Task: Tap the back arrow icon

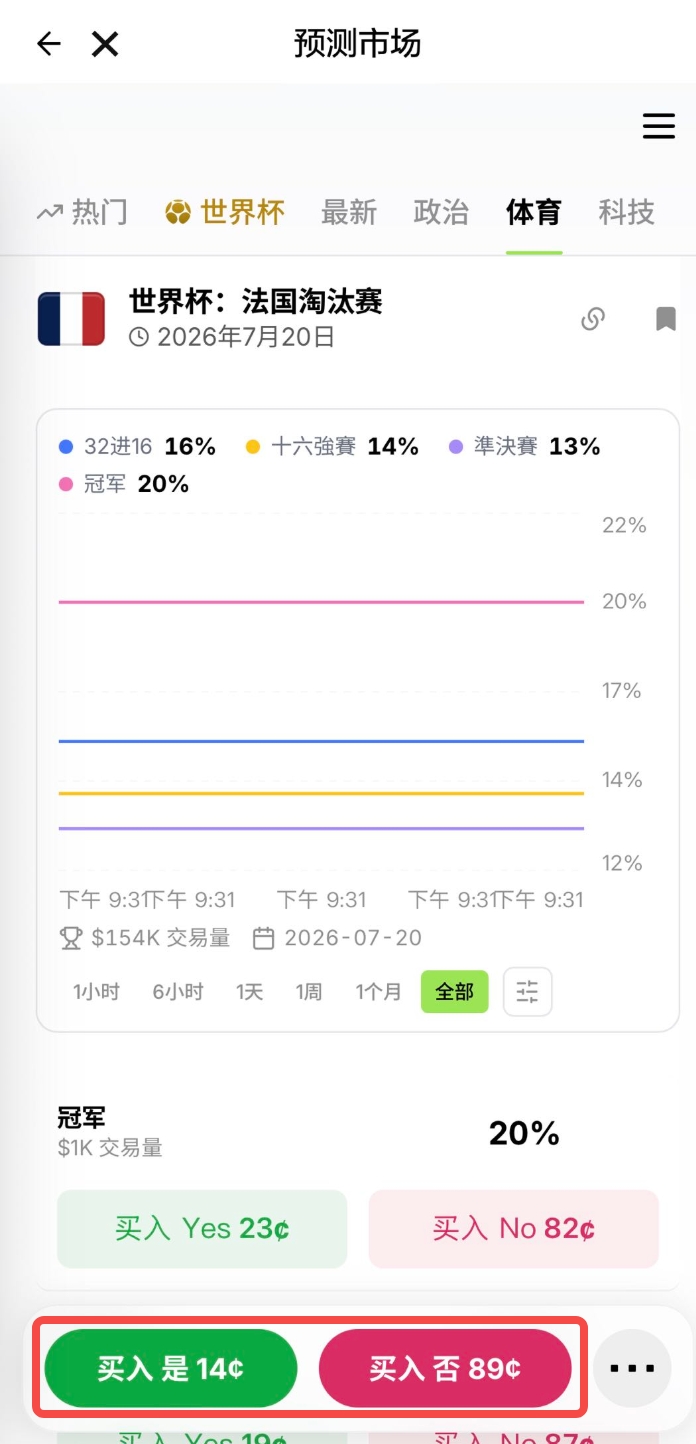Action: point(48,44)
